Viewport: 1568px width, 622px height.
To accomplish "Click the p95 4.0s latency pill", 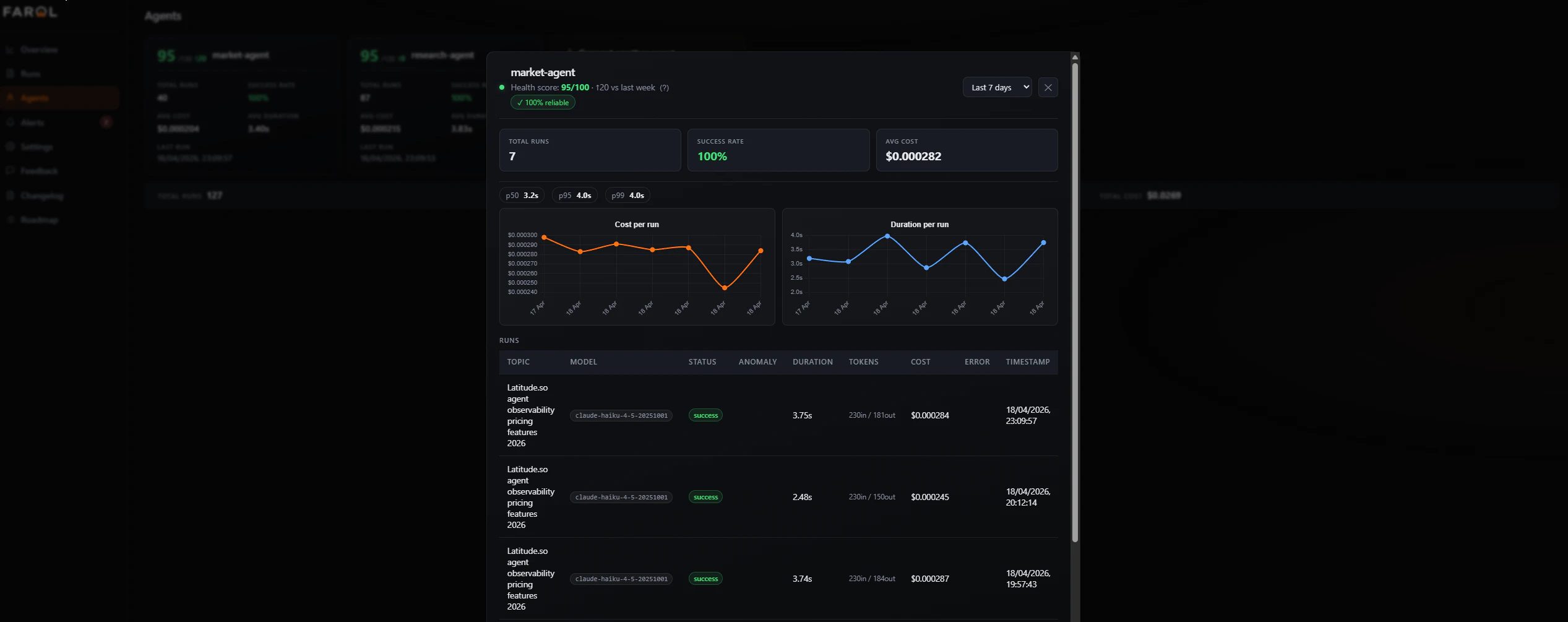I will pyautogui.click(x=575, y=196).
